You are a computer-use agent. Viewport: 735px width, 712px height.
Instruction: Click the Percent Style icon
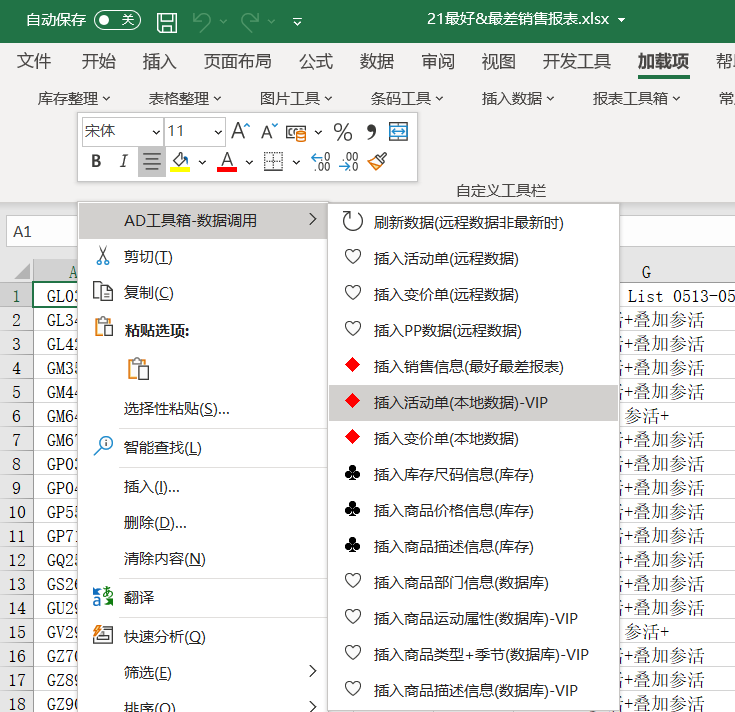click(x=343, y=132)
